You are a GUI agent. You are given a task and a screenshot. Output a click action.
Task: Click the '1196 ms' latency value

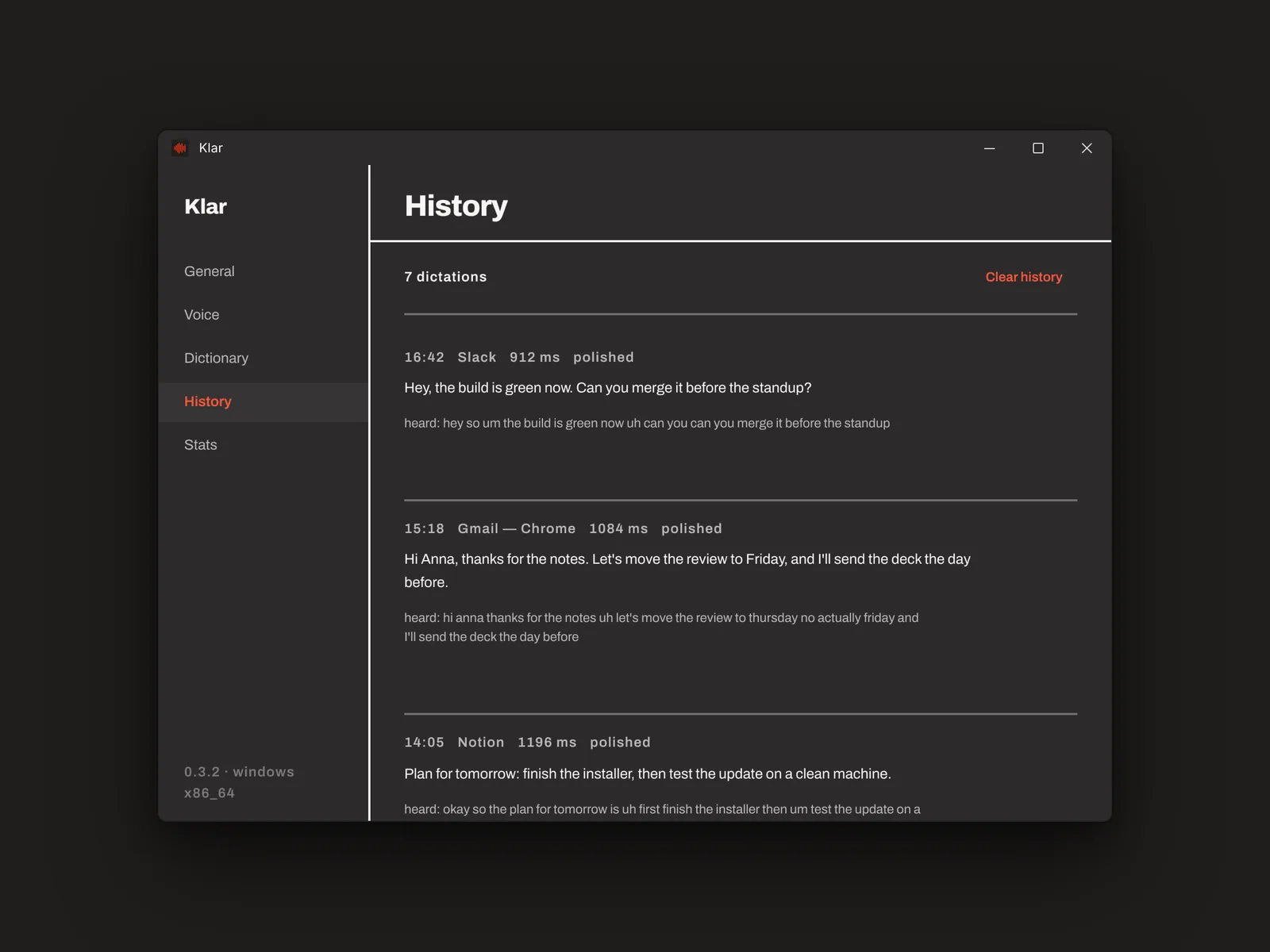click(547, 743)
